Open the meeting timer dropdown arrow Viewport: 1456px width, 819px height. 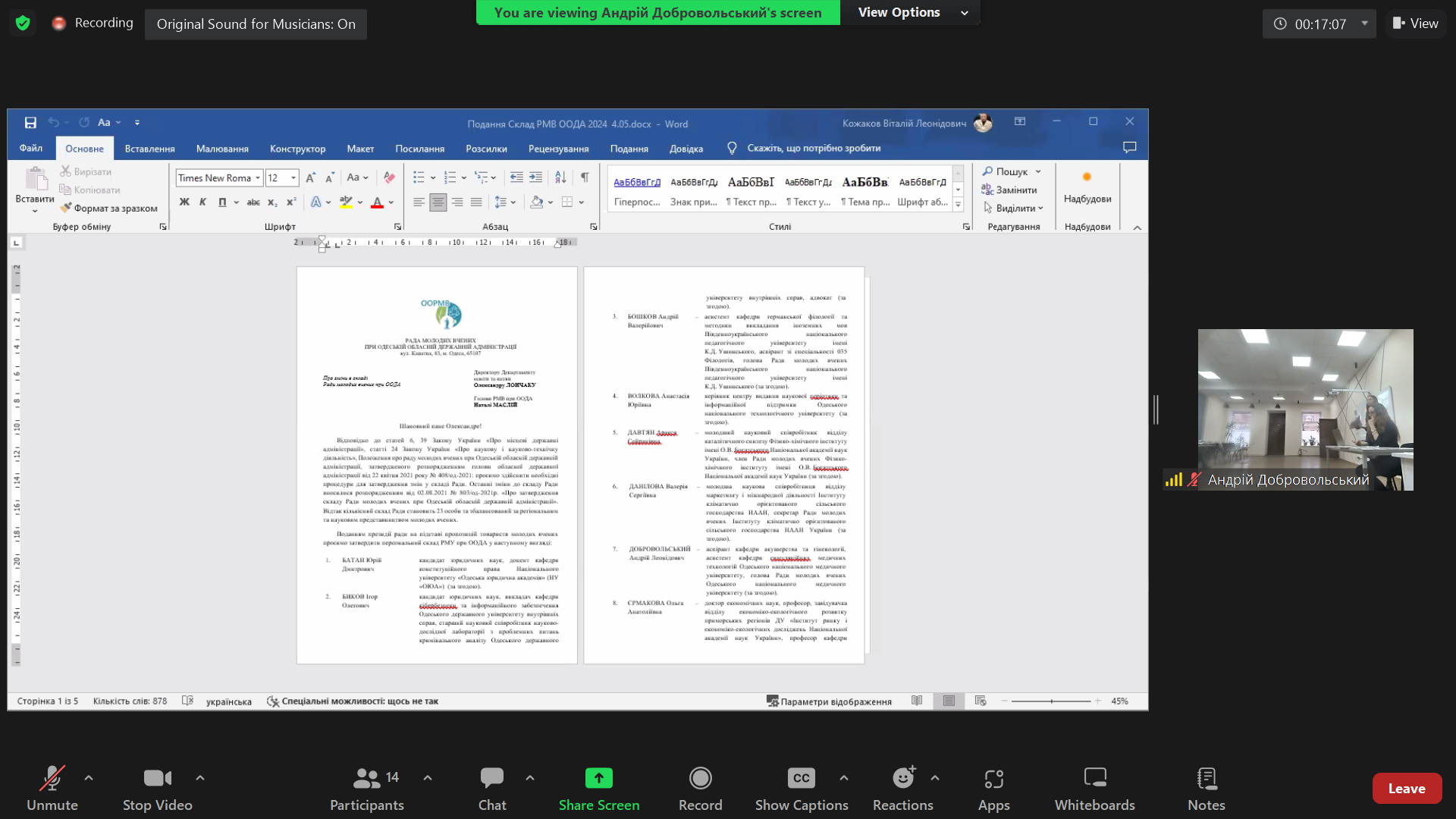tap(1364, 24)
